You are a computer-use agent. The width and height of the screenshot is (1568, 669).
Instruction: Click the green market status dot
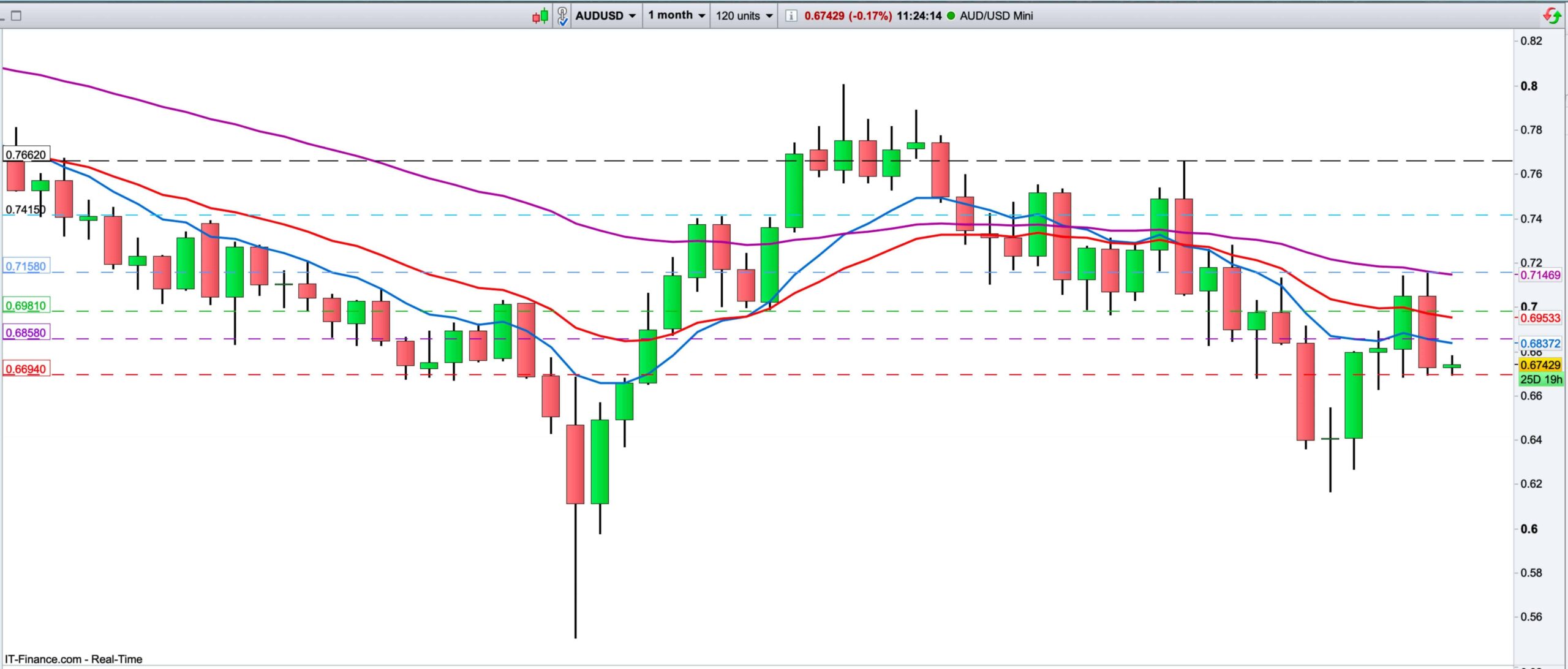tap(951, 16)
